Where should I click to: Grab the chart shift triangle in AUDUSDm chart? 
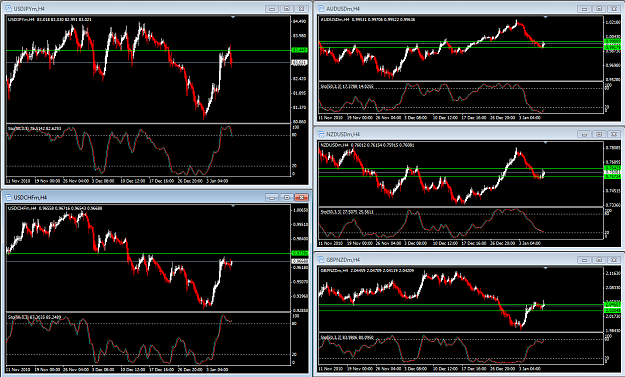(x=545, y=17)
